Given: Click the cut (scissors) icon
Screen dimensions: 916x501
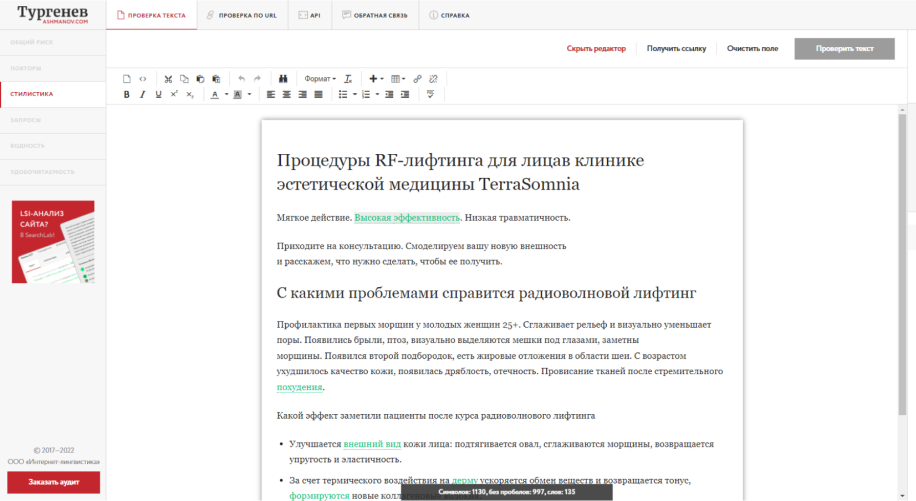Looking at the screenshot, I should tap(168, 79).
